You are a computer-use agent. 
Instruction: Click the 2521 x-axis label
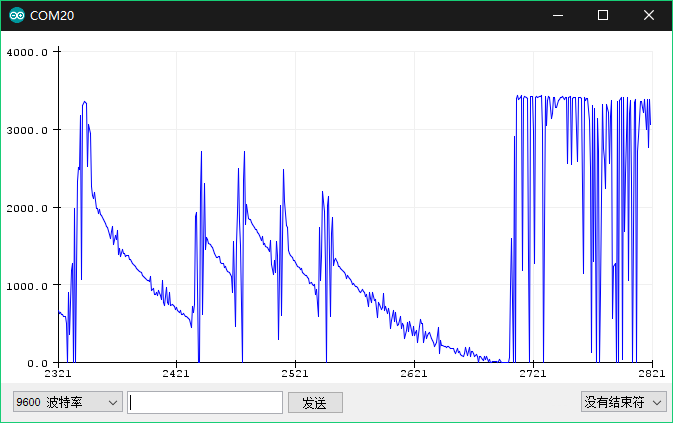click(295, 373)
